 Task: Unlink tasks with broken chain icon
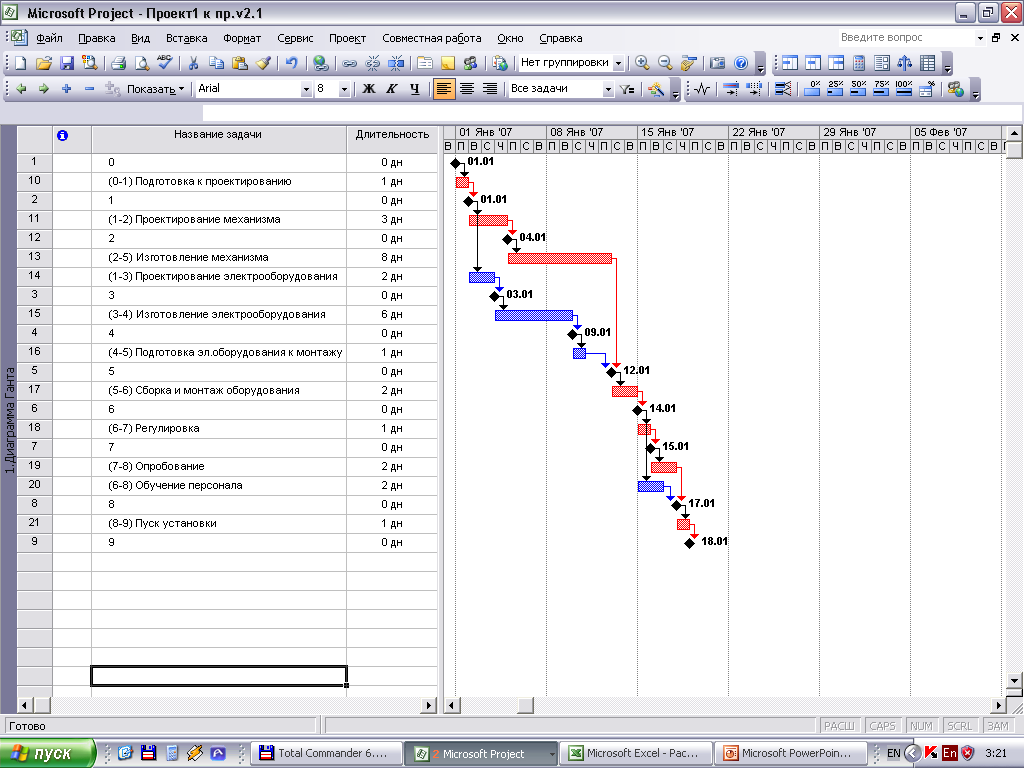[x=373, y=63]
